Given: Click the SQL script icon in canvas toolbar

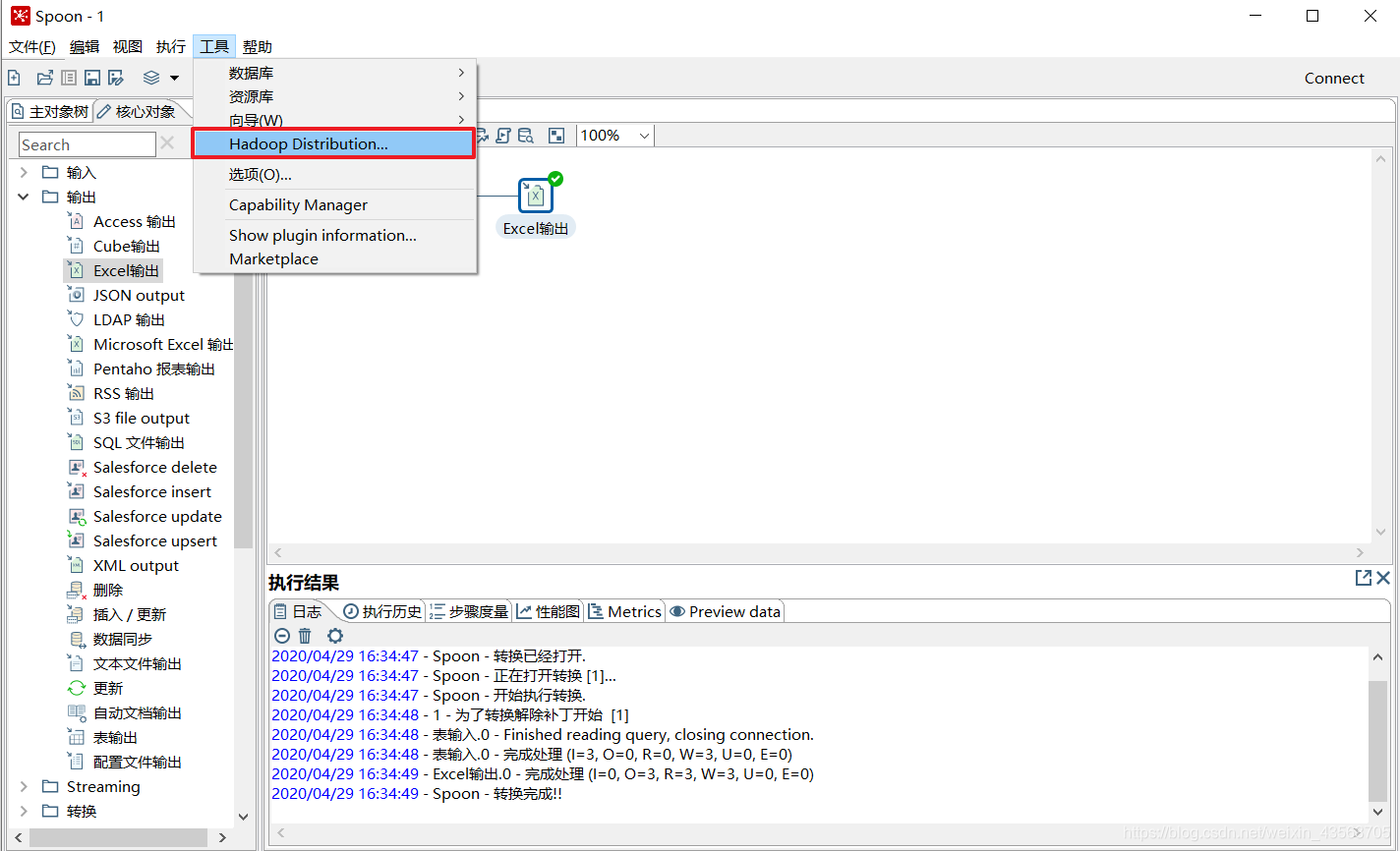Looking at the screenshot, I should tap(503, 136).
